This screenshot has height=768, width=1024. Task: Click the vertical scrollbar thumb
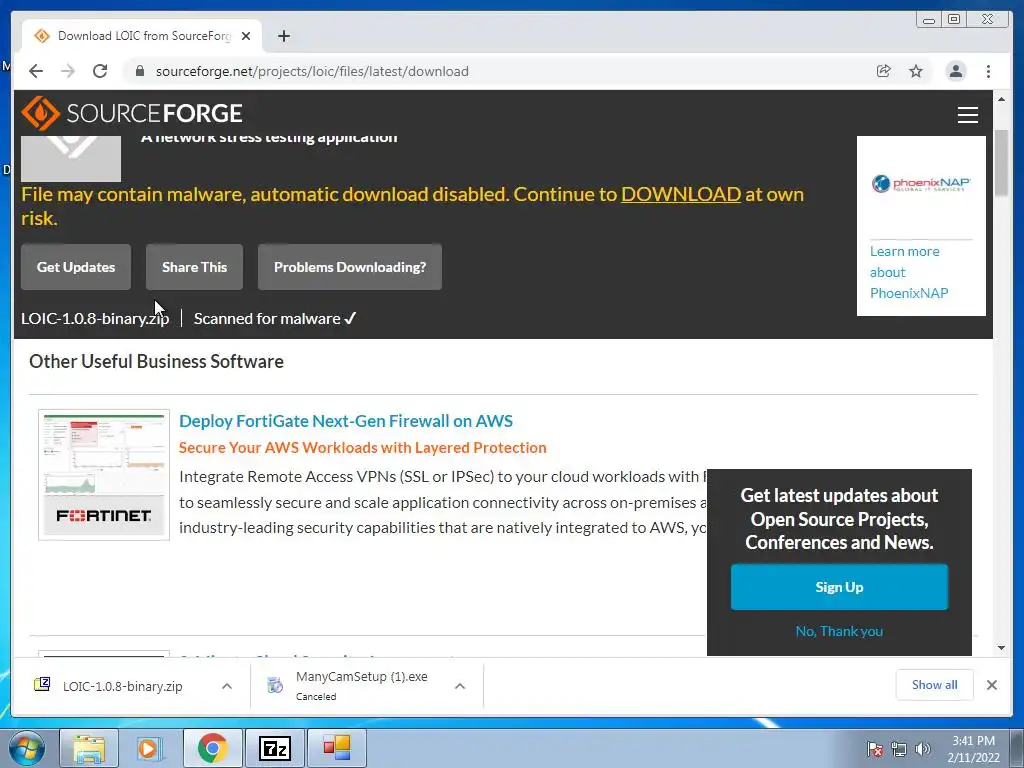pyautogui.click(x=1001, y=162)
